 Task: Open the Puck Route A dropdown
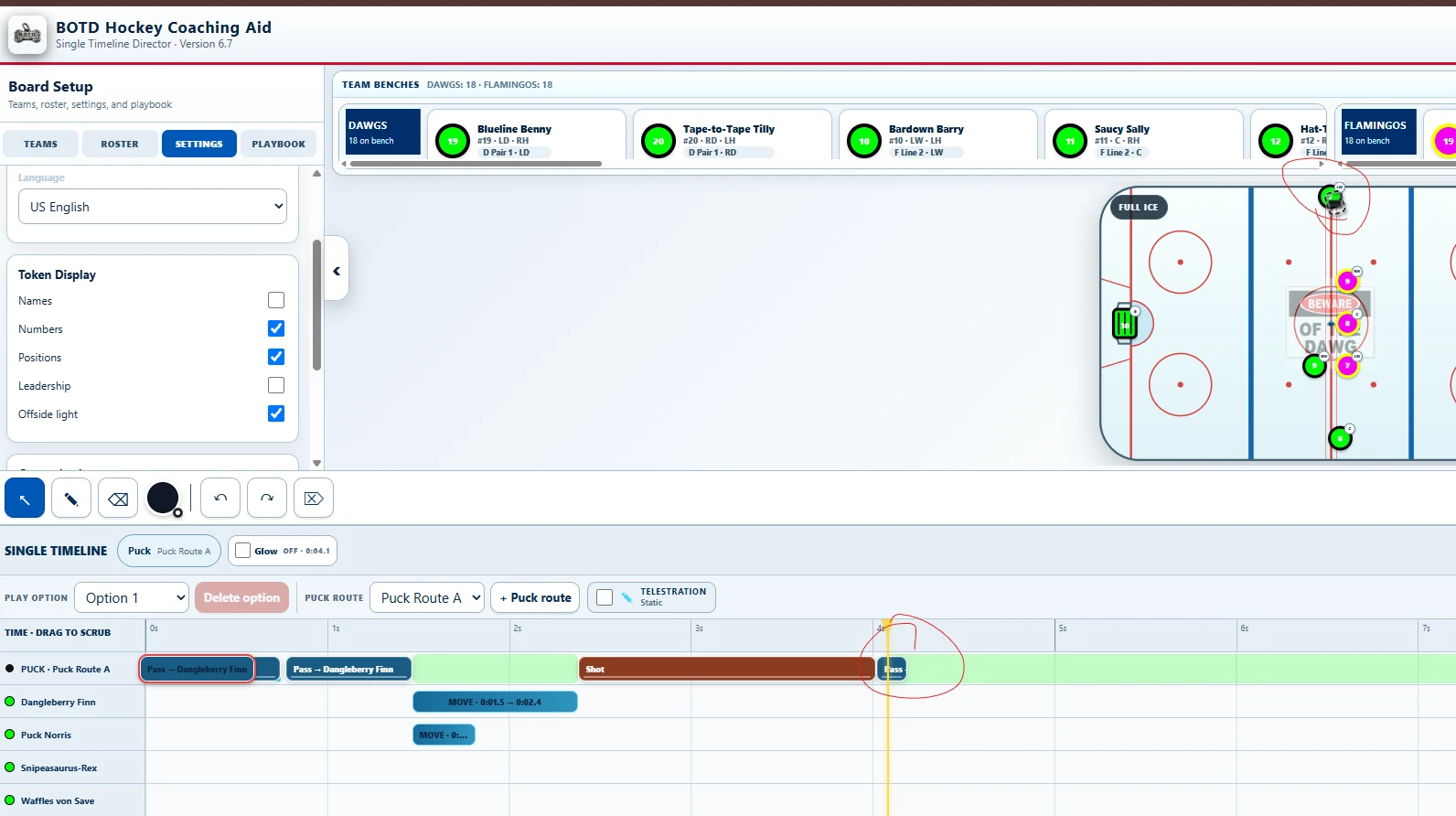427,597
